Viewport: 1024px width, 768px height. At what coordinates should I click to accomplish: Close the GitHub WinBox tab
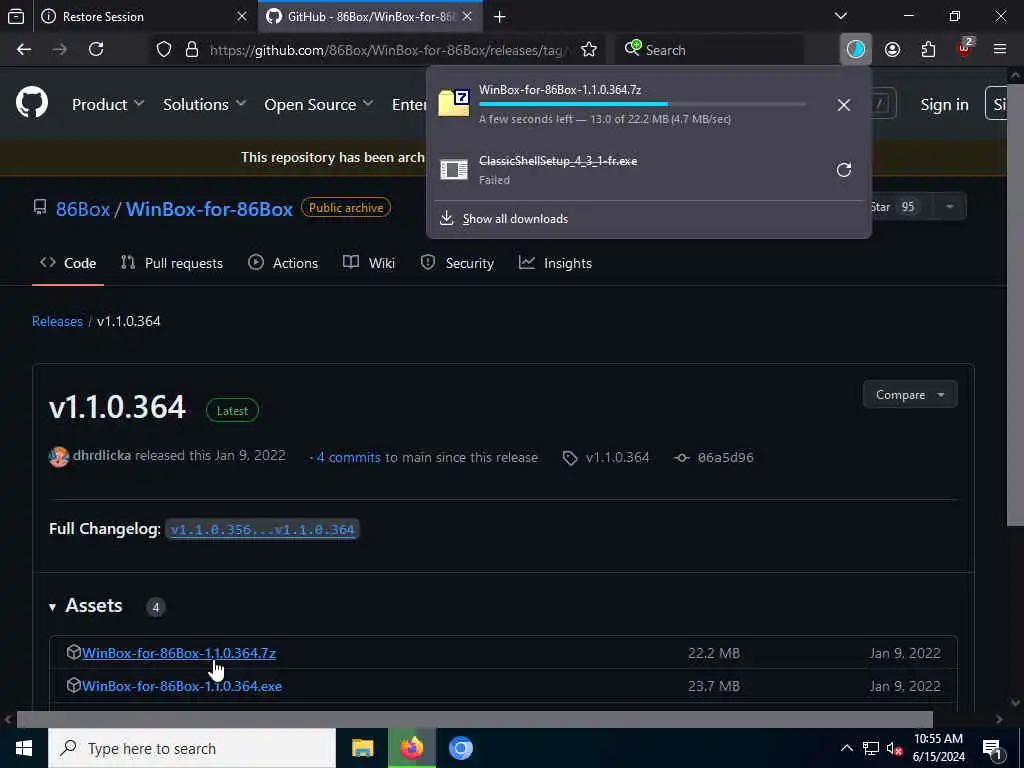coord(467,17)
